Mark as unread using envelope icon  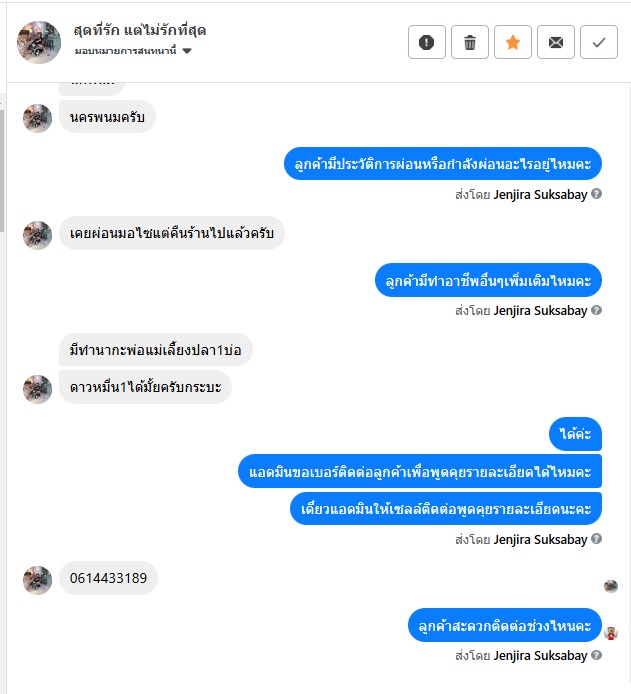pyautogui.click(x=556, y=42)
